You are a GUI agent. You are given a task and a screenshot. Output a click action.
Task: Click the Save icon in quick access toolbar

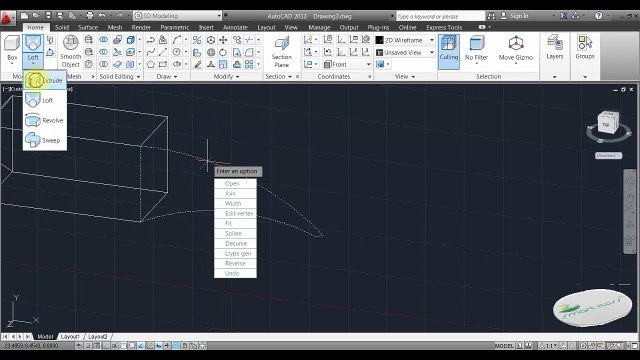(x=48, y=16)
